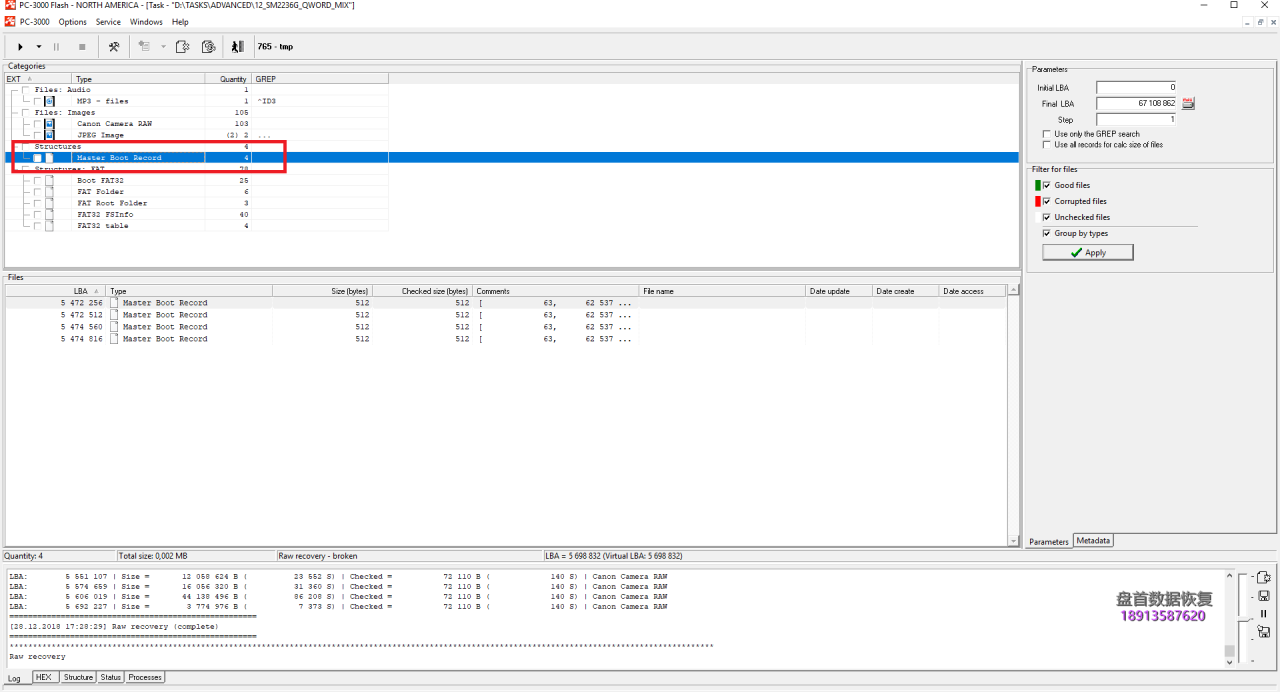Click the Canon Camera RAW file type icon
Image resolution: width=1280 pixels, height=692 pixels.
point(49,124)
